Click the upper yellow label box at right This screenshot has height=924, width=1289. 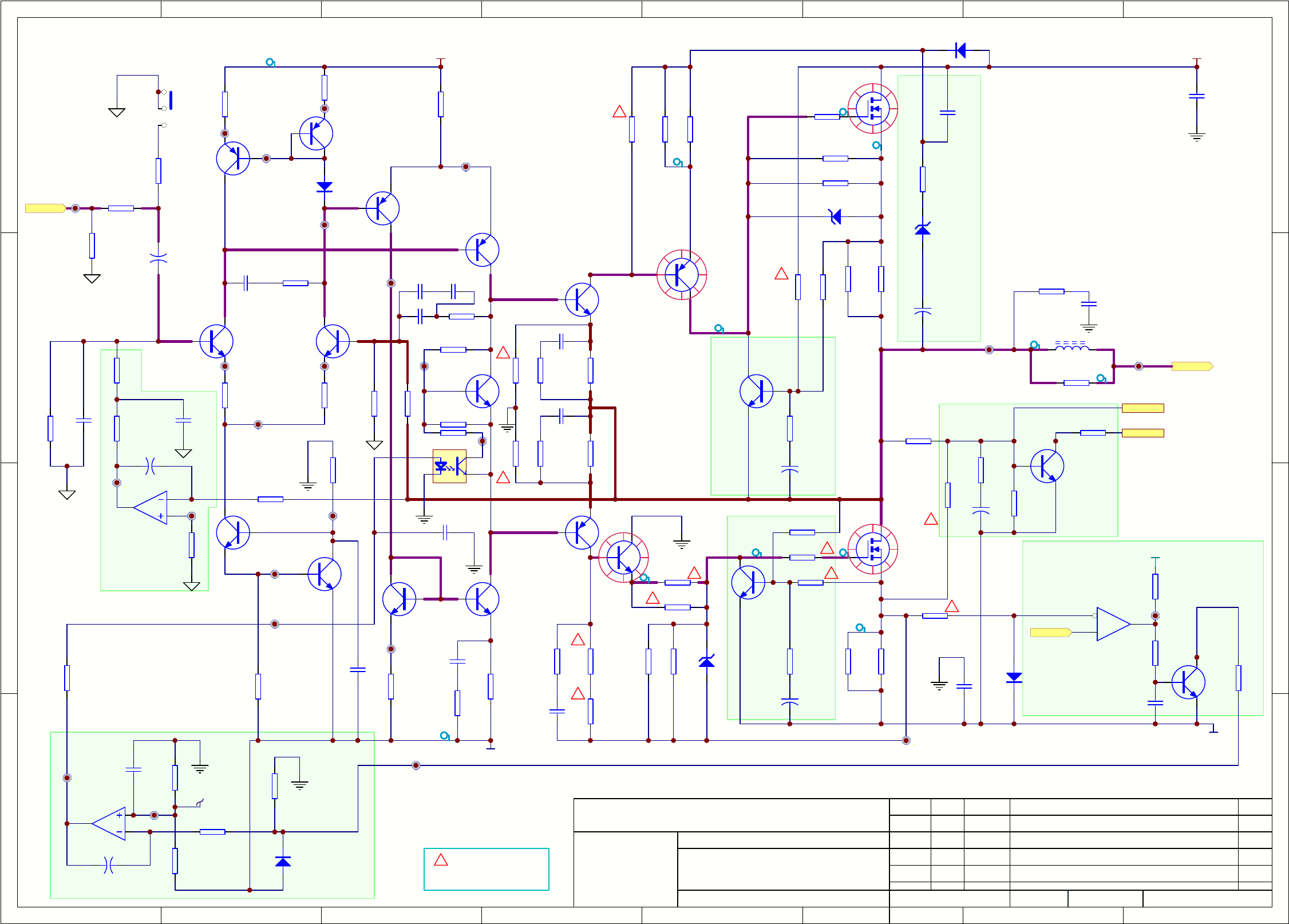(x=1142, y=408)
